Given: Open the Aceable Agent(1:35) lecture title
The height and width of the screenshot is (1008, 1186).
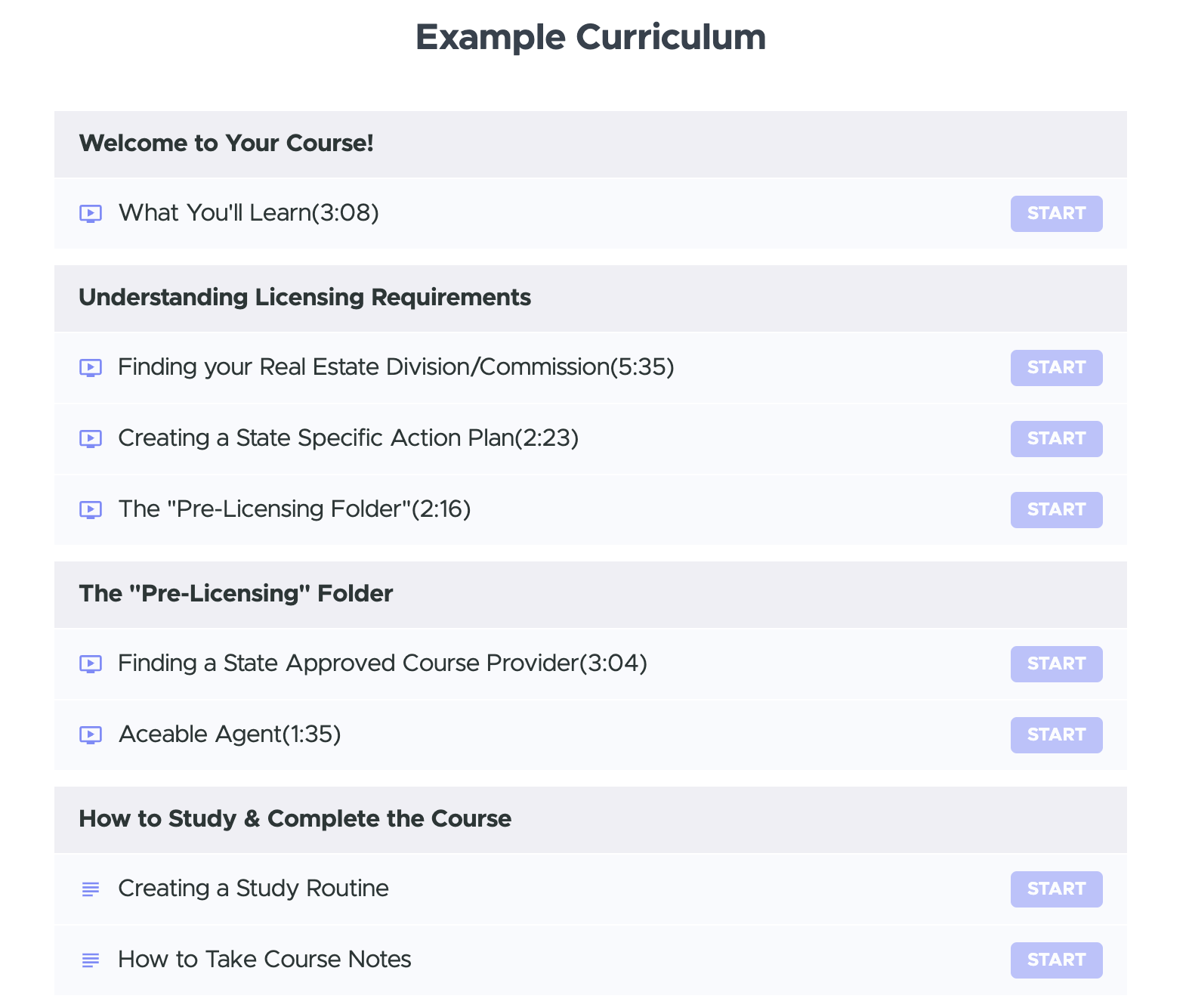Looking at the screenshot, I should click(x=230, y=734).
